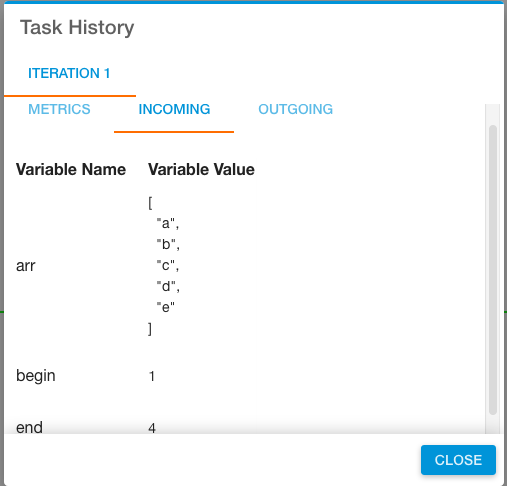
Task: Click the "b" array element
Action: click(x=168, y=244)
